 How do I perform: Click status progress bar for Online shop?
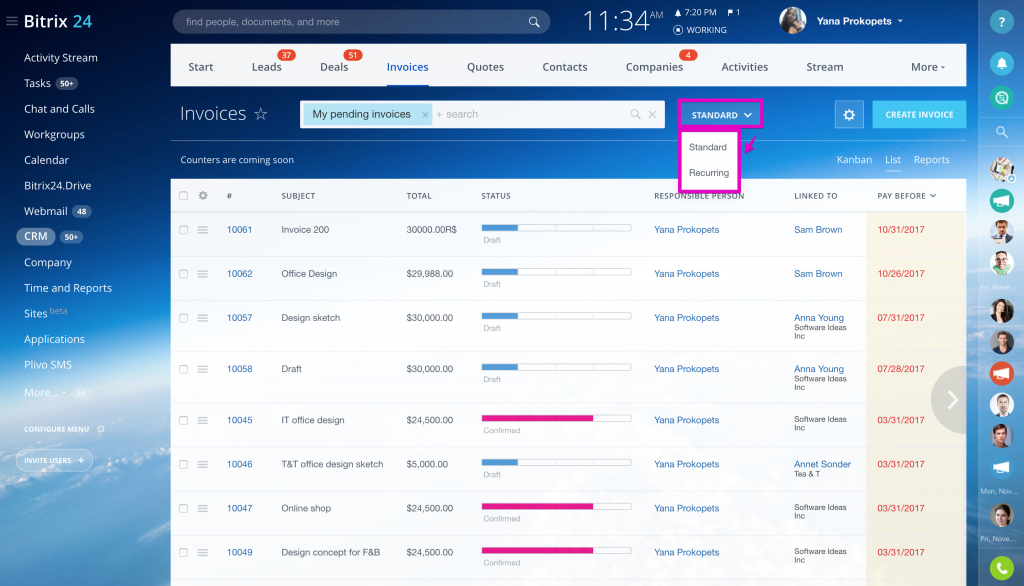[x=556, y=507]
